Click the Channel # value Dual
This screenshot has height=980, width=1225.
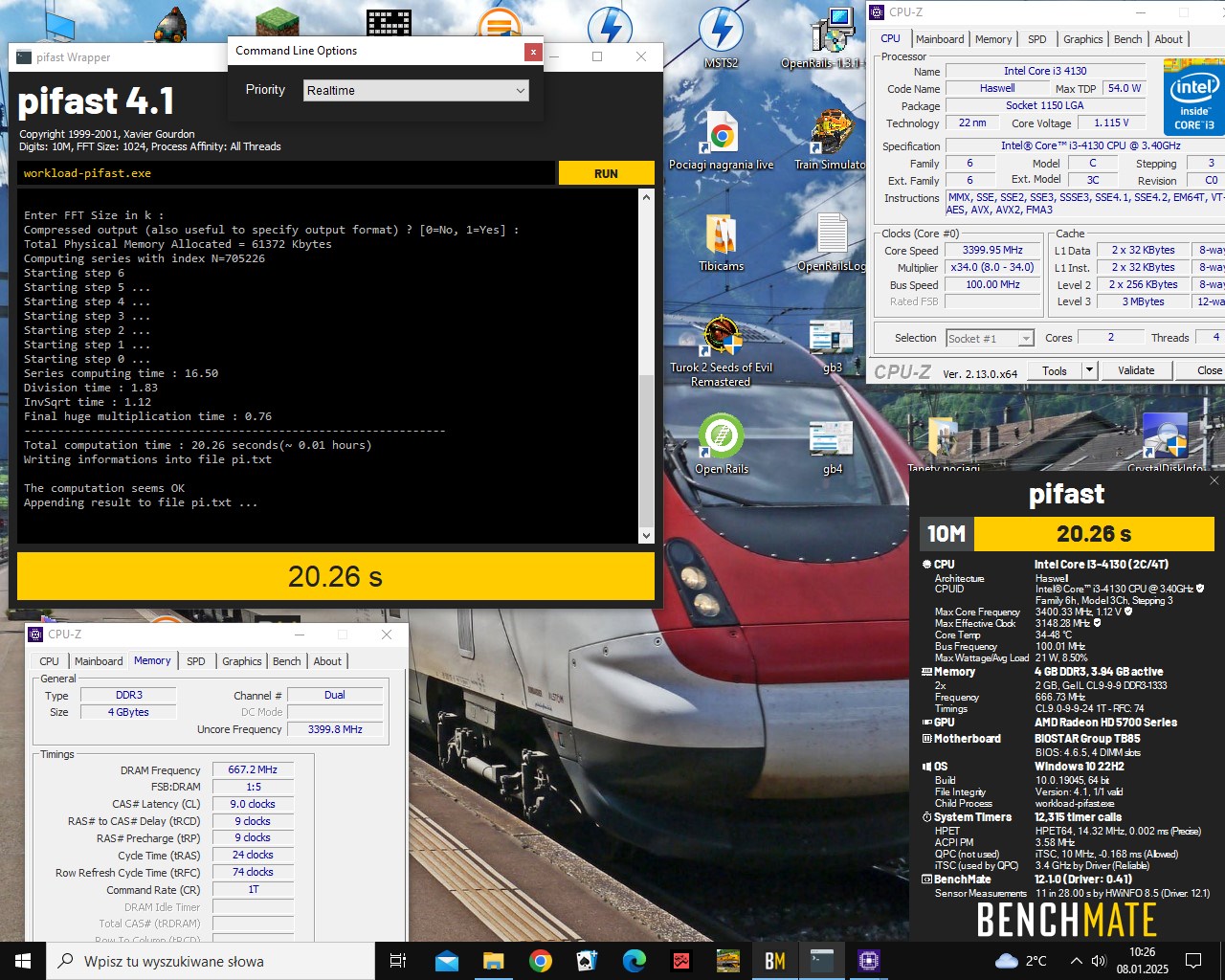pos(334,695)
